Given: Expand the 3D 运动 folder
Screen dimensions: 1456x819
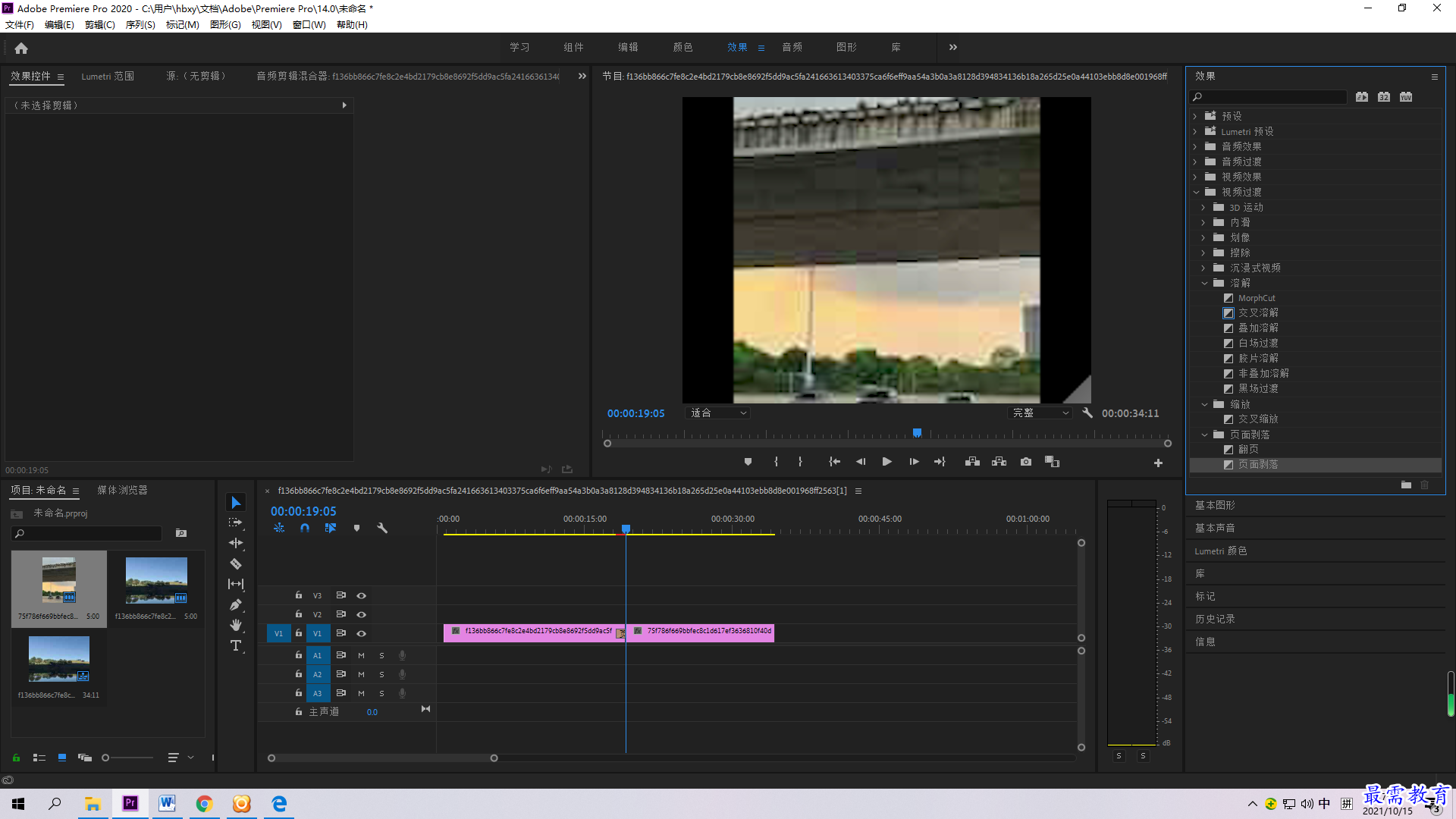Looking at the screenshot, I should [1203, 208].
